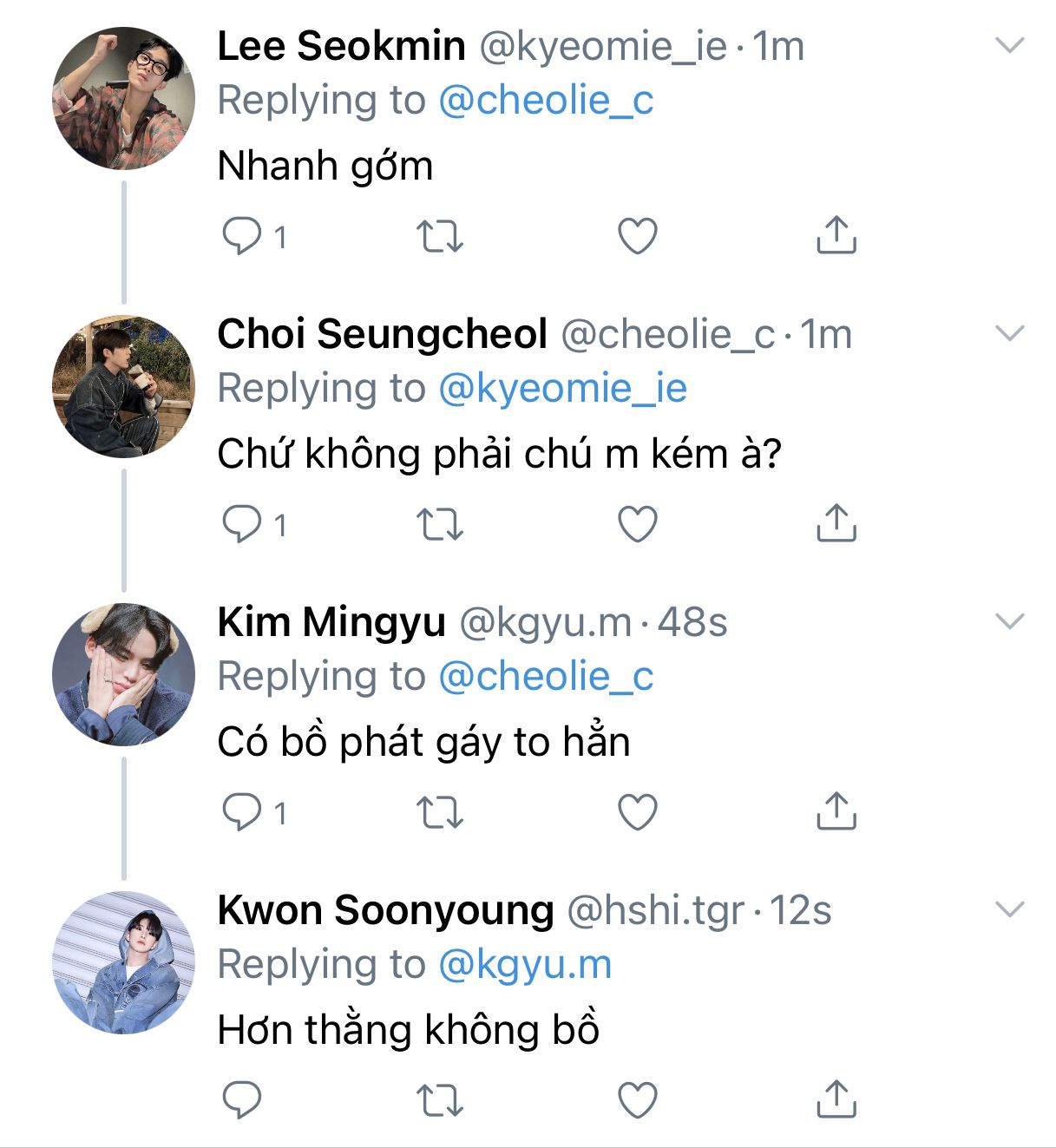
Task: Open Choi Seungcheol's avatar
Action: click(x=123, y=386)
